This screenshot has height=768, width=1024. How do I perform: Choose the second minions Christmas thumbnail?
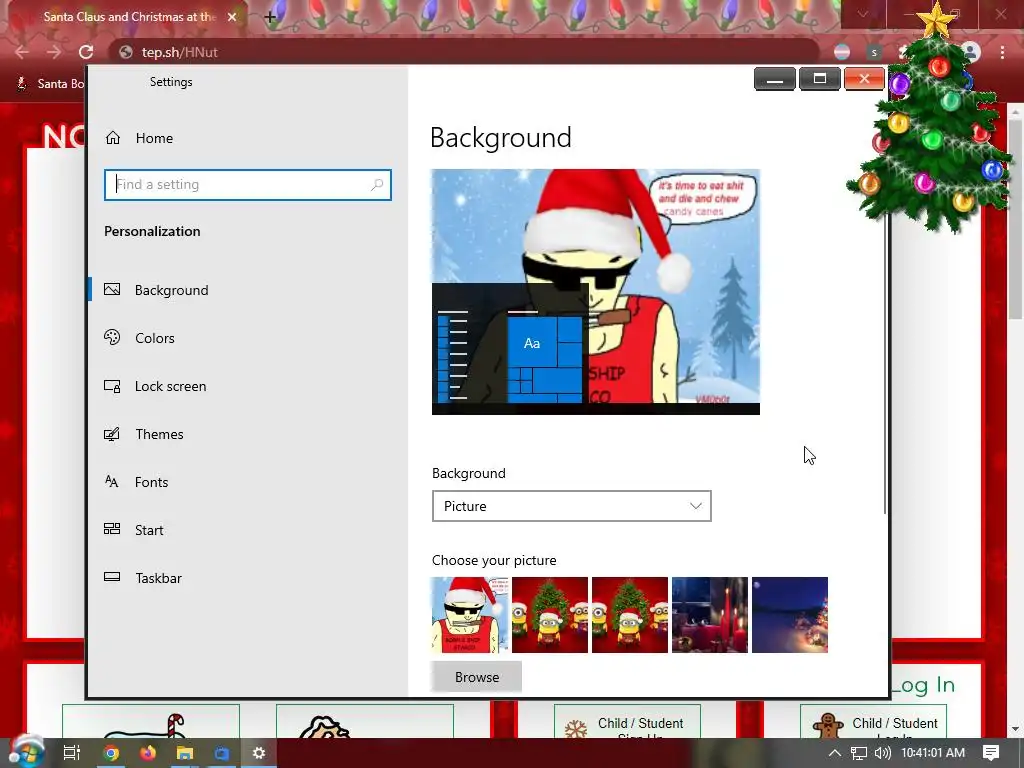point(630,615)
